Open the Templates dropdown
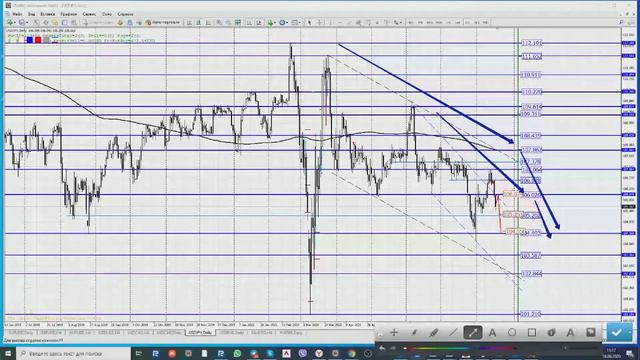 click(296, 22)
